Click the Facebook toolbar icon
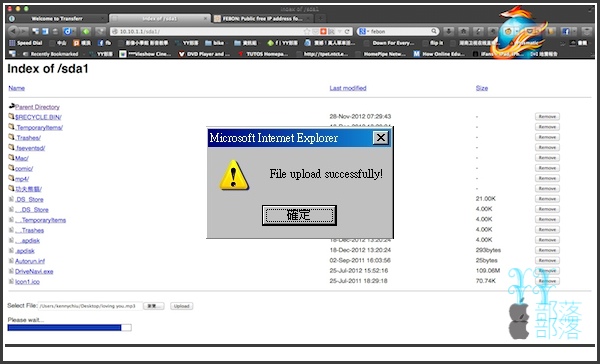 click(566, 31)
